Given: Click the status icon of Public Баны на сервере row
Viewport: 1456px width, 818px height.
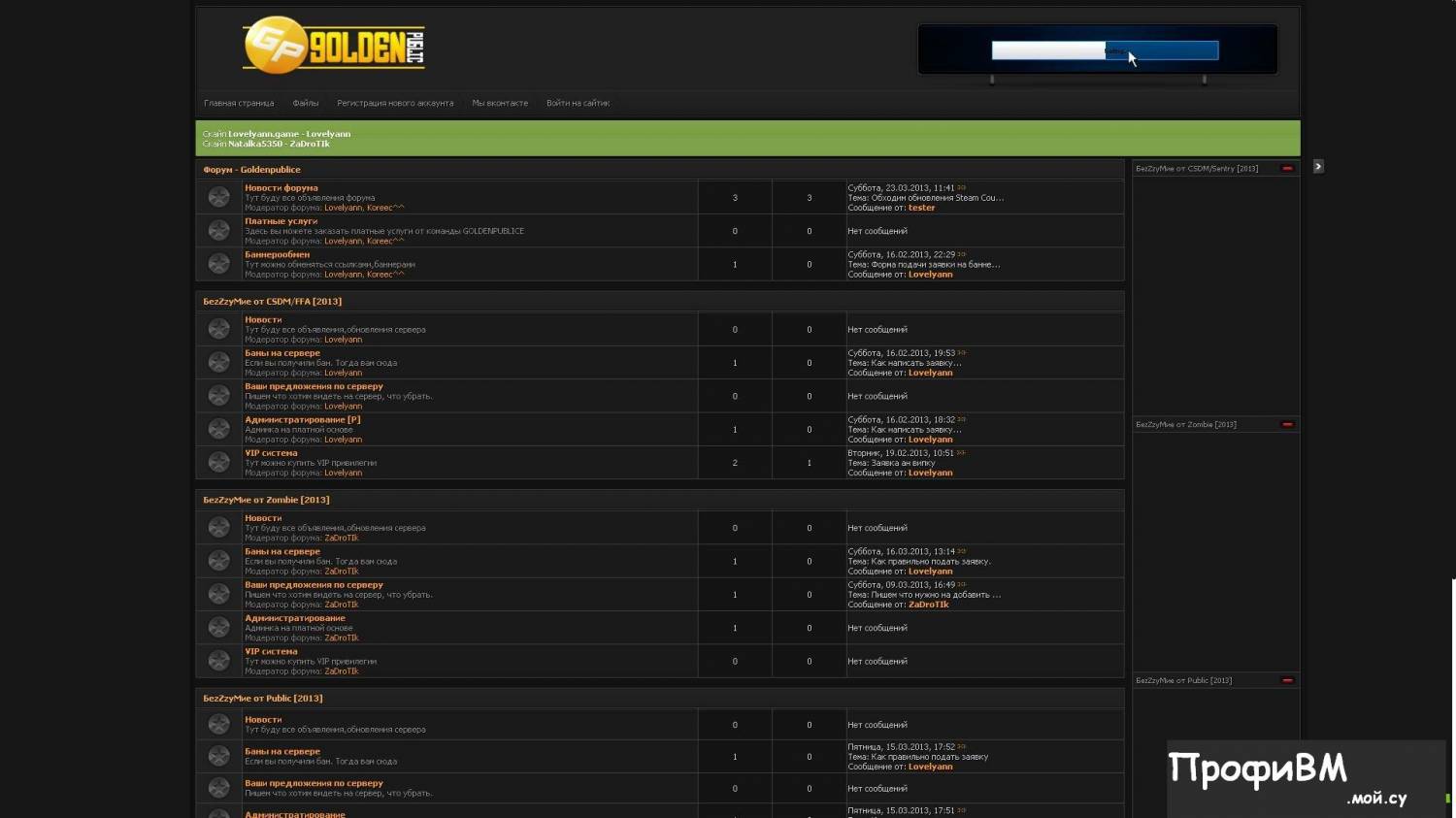Looking at the screenshot, I should (219, 756).
